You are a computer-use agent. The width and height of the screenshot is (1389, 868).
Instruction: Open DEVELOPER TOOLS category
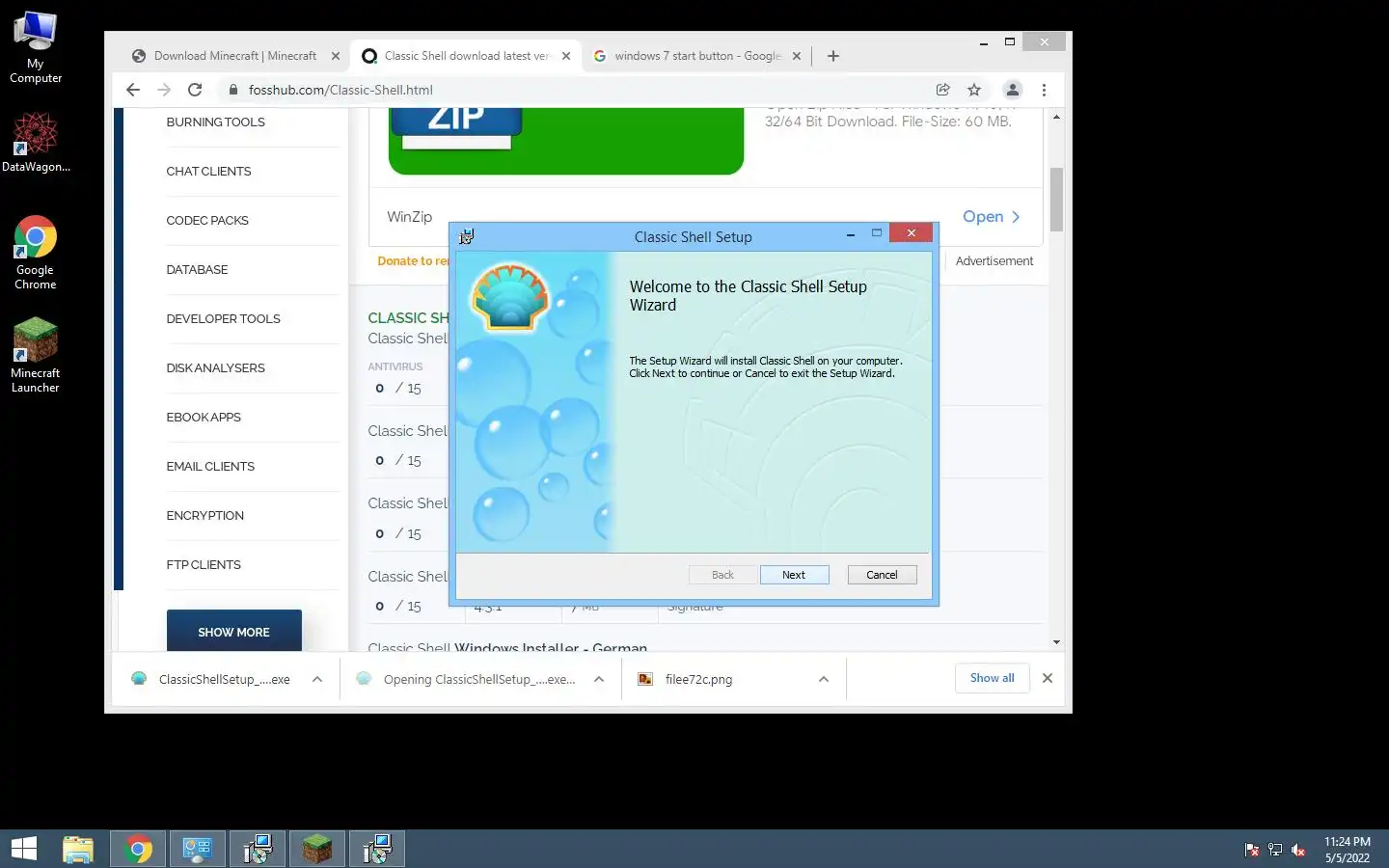(x=223, y=319)
